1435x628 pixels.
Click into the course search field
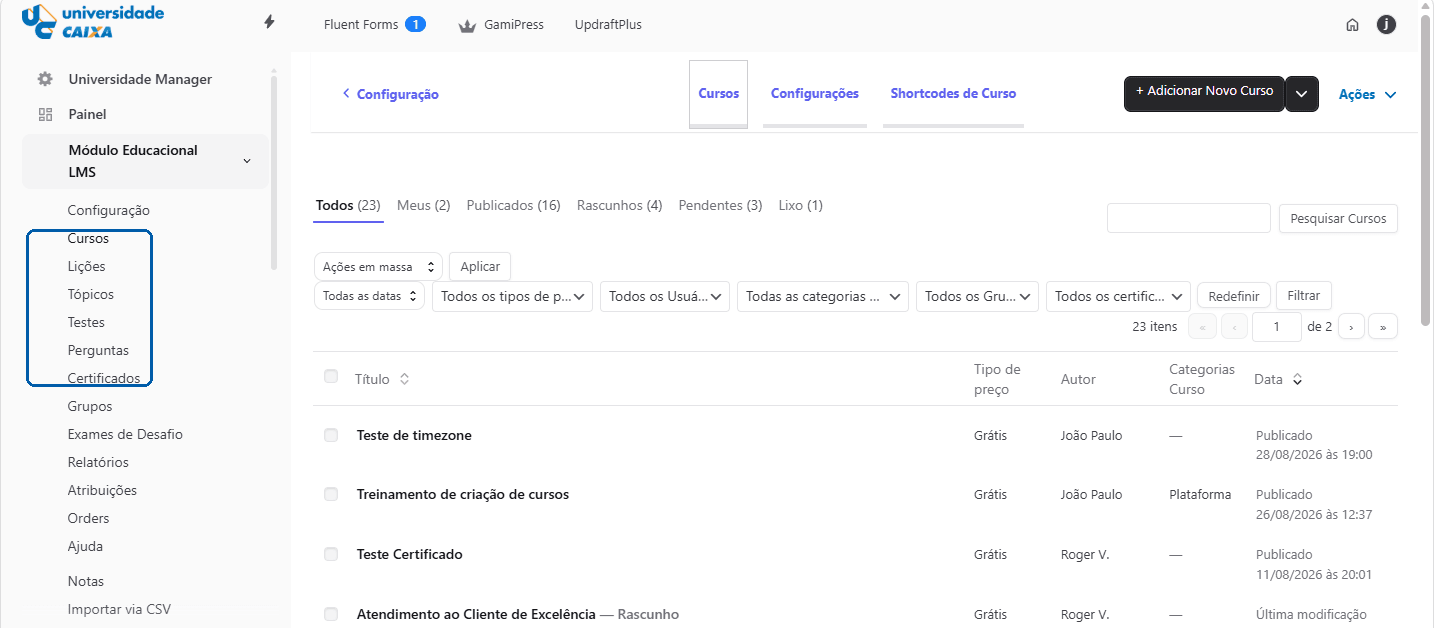[x=1188, y=218]
